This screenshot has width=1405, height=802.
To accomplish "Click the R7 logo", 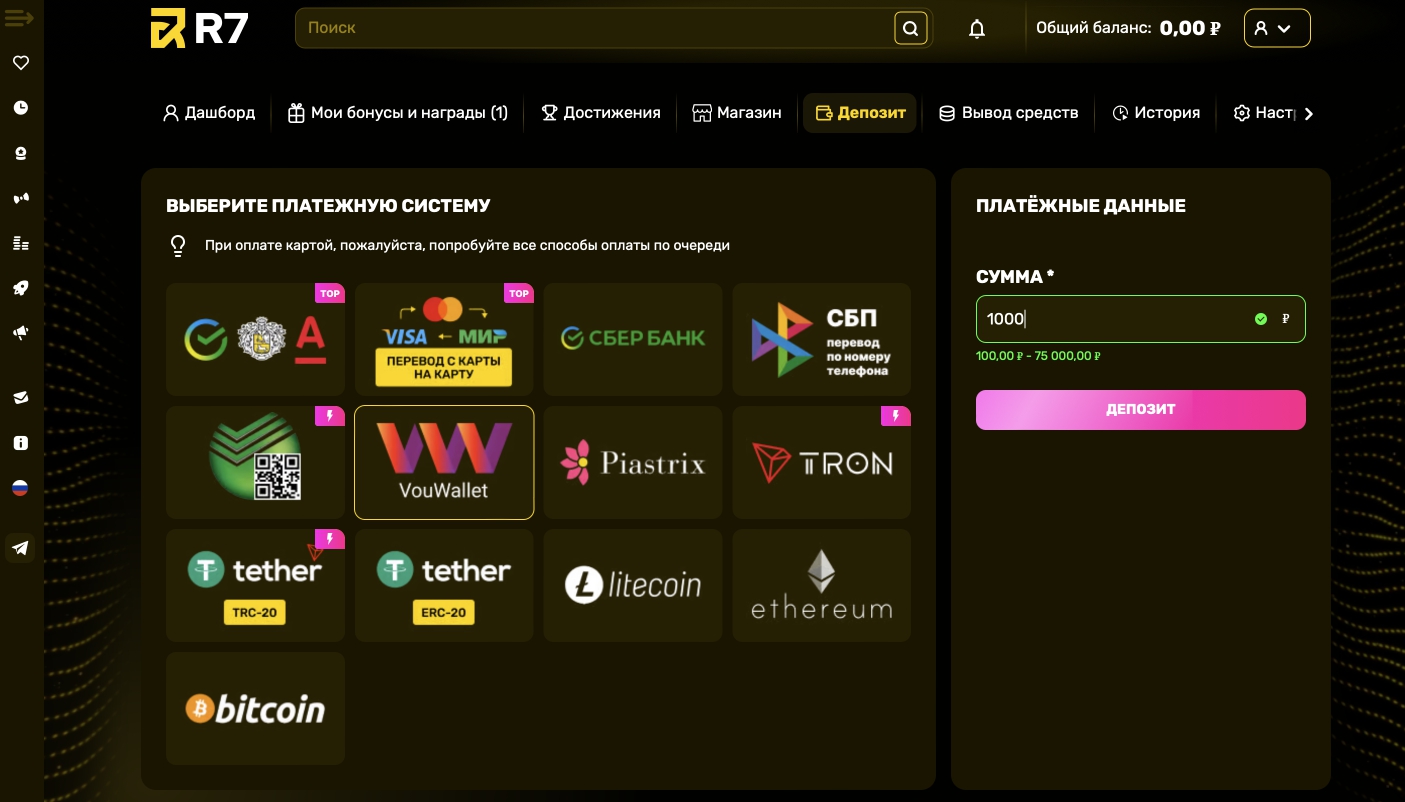I will (x=199, y=28).
